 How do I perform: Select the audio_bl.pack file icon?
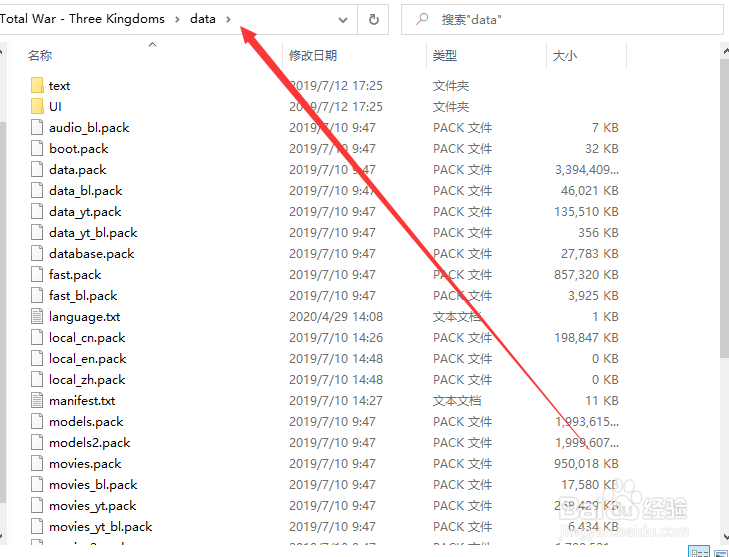(x=37, y=127)
